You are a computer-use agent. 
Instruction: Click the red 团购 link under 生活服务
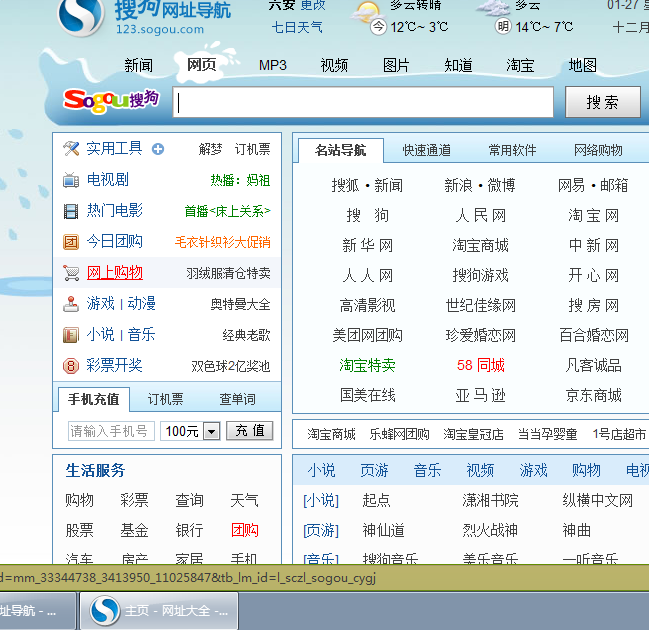(245, 531)
